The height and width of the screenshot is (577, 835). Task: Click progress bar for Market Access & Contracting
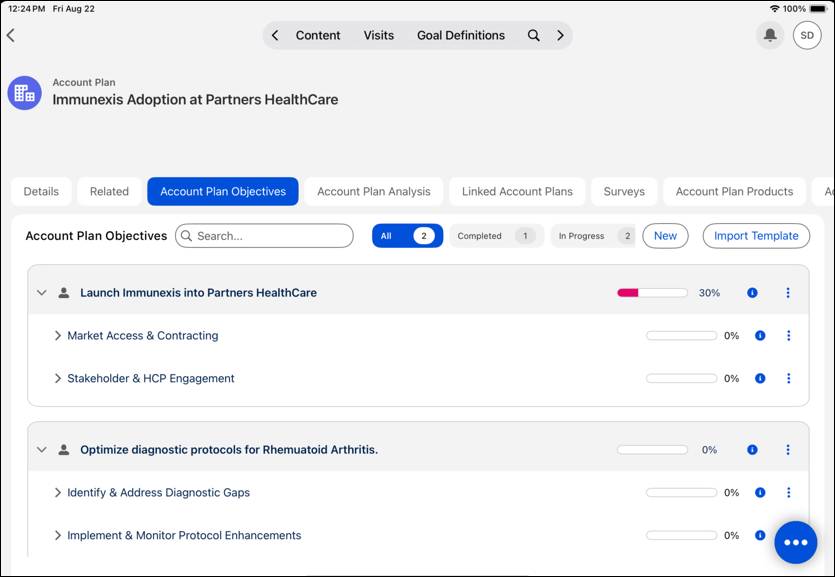click(x=682, y=335)
